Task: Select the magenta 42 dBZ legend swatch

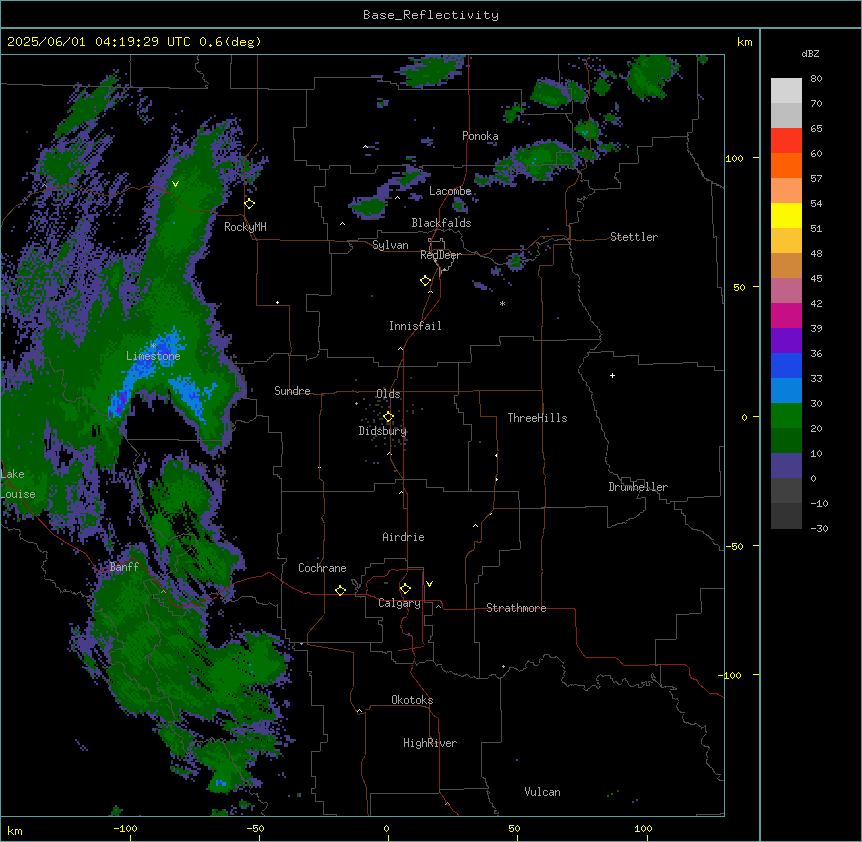Action: point(786,315)
